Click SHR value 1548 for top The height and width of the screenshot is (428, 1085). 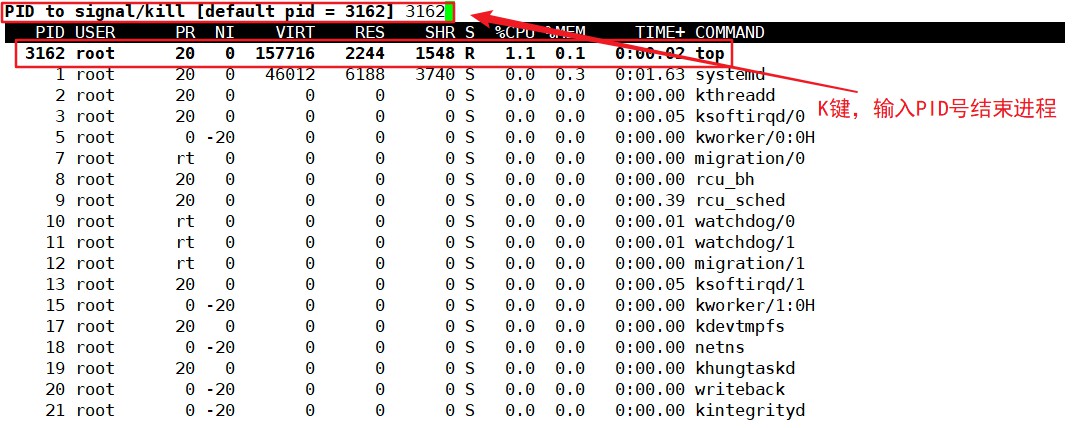pyautogui.click(x=435, y=53)
